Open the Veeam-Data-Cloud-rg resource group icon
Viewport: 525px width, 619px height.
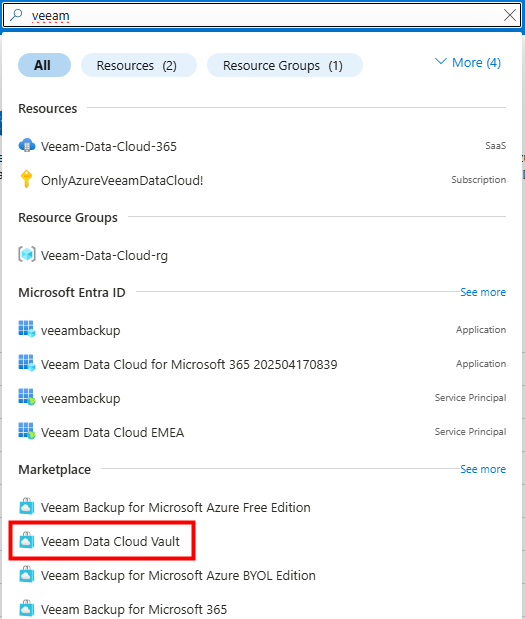pos(27,254)
